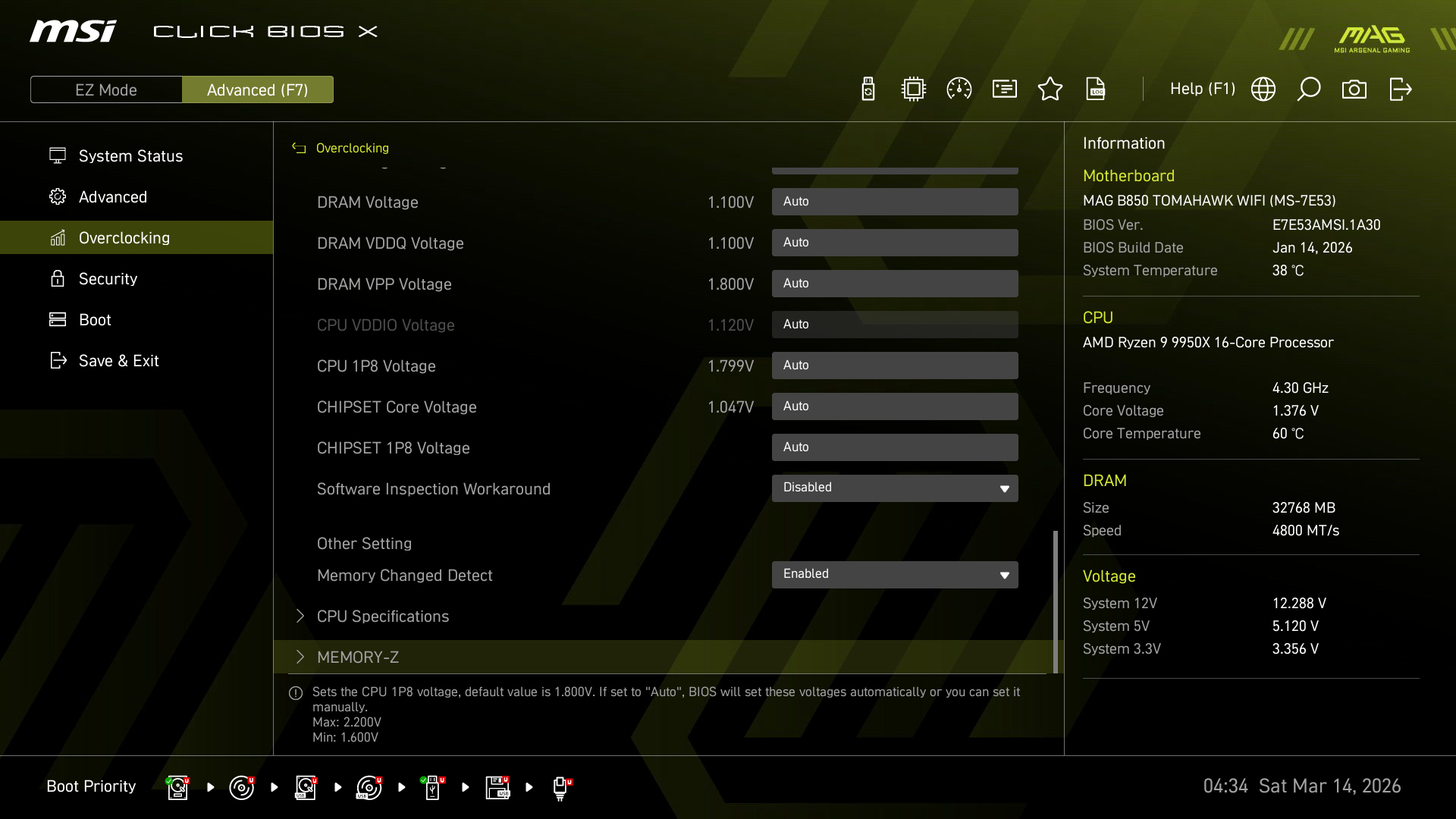
Task: Expand the MEMORY-Z submenu
Action: (358, 657)
